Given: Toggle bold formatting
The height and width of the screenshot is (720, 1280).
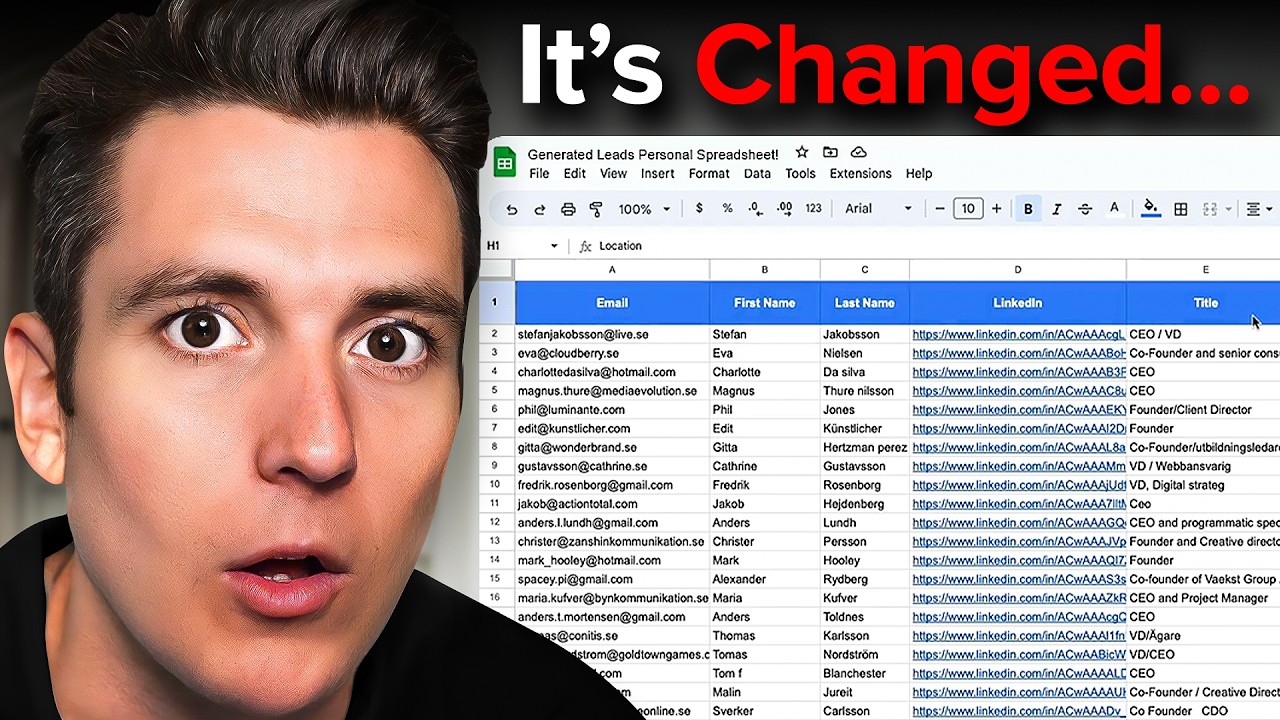Looking at the screenshot, I should coord(1028,209).
